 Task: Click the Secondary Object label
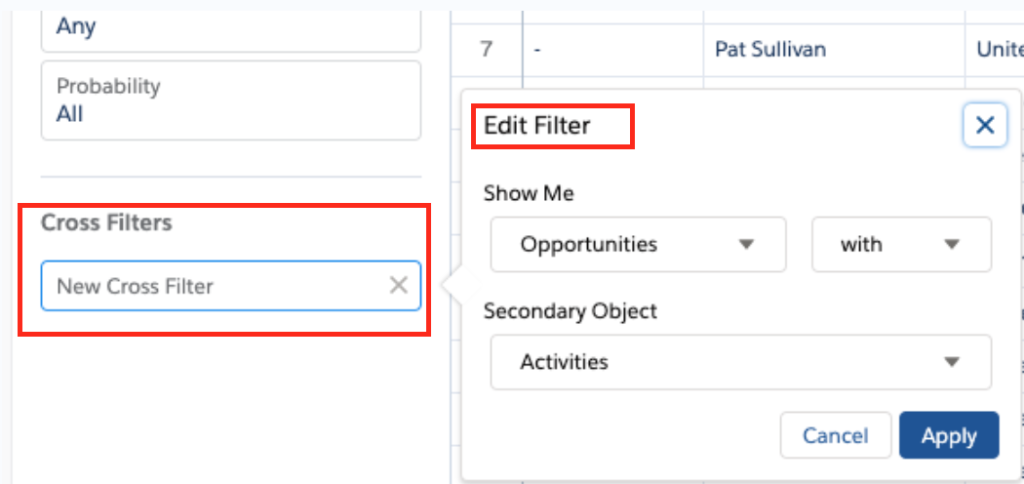570,311
